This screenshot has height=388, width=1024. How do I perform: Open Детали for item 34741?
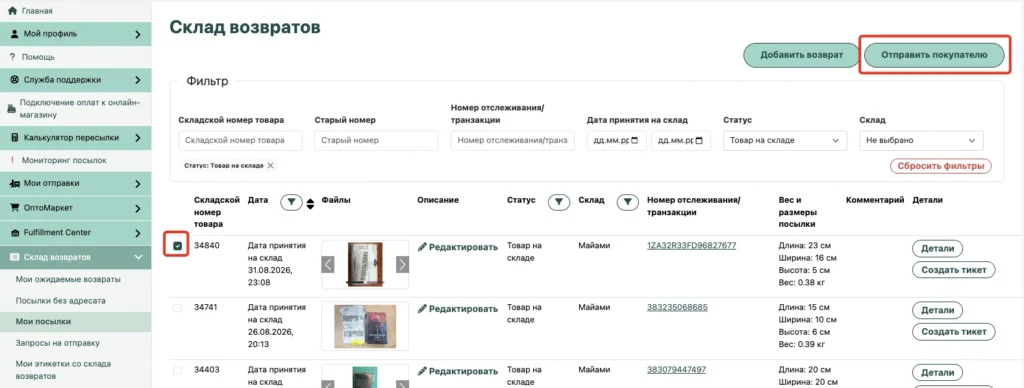click(937, 310)
